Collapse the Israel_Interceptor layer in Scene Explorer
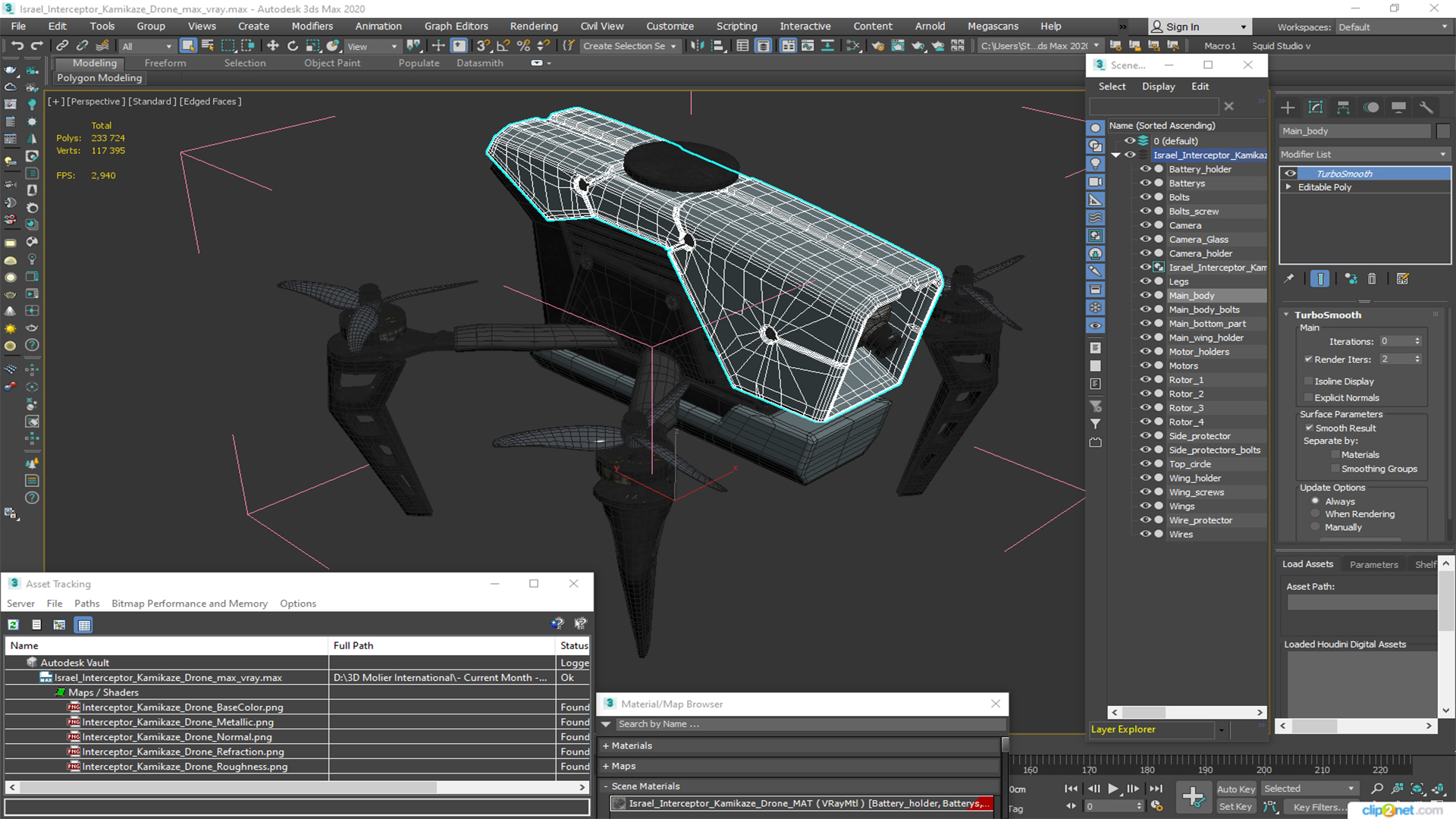Image resolution: width=1456 pixels, height=819 pixels. pyautogui.click(x=1116, y=155)
